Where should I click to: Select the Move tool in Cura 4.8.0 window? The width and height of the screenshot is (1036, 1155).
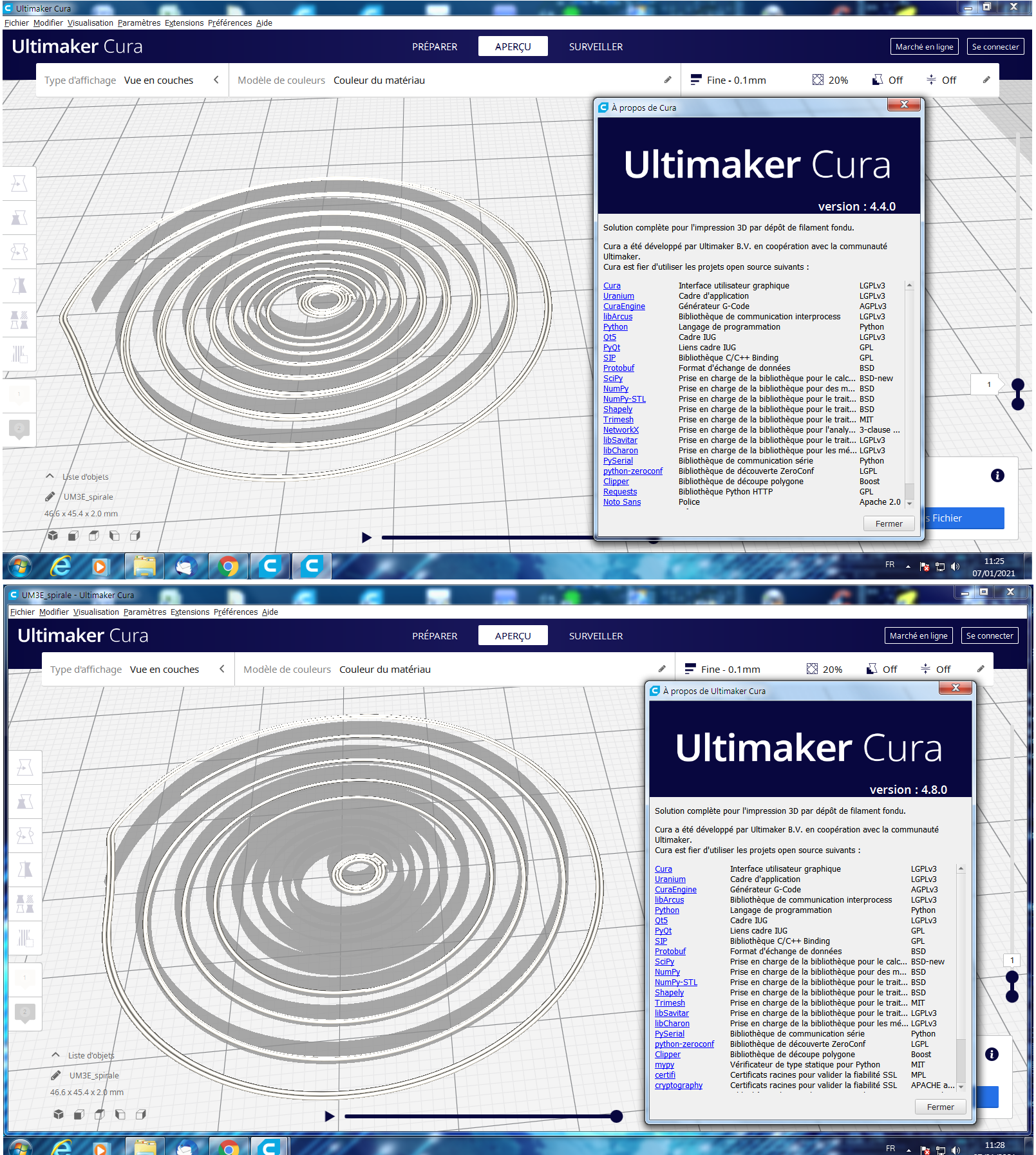pos(25,767)
